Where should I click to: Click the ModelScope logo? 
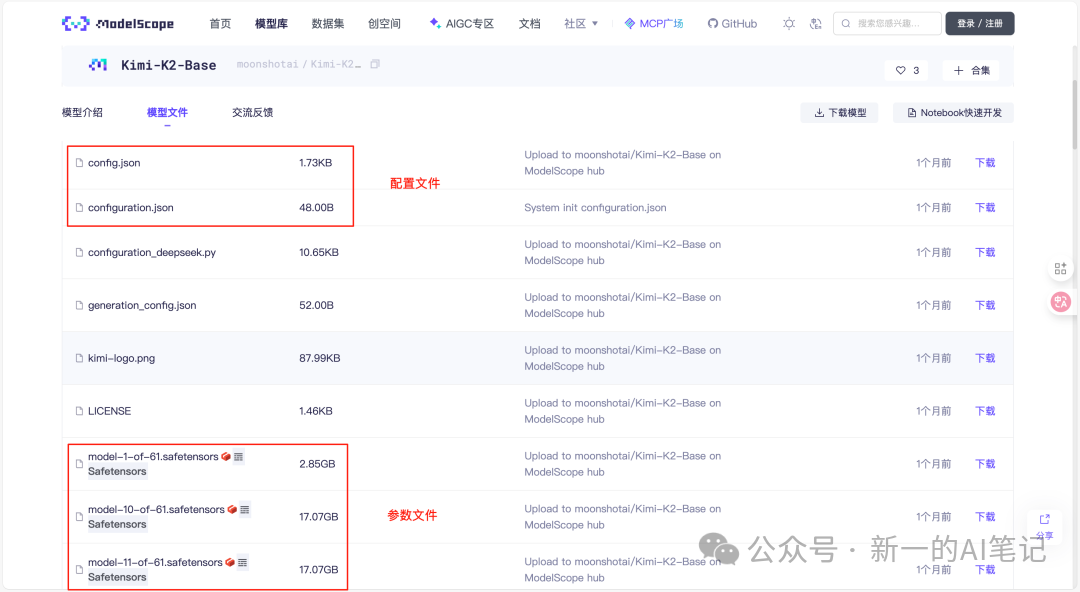click(x=118, y=23)
